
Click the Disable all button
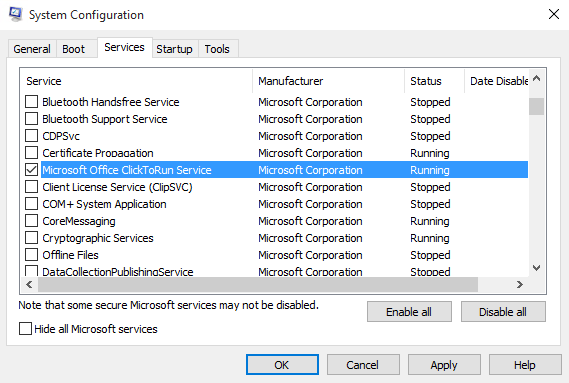[x=503, y=312]
